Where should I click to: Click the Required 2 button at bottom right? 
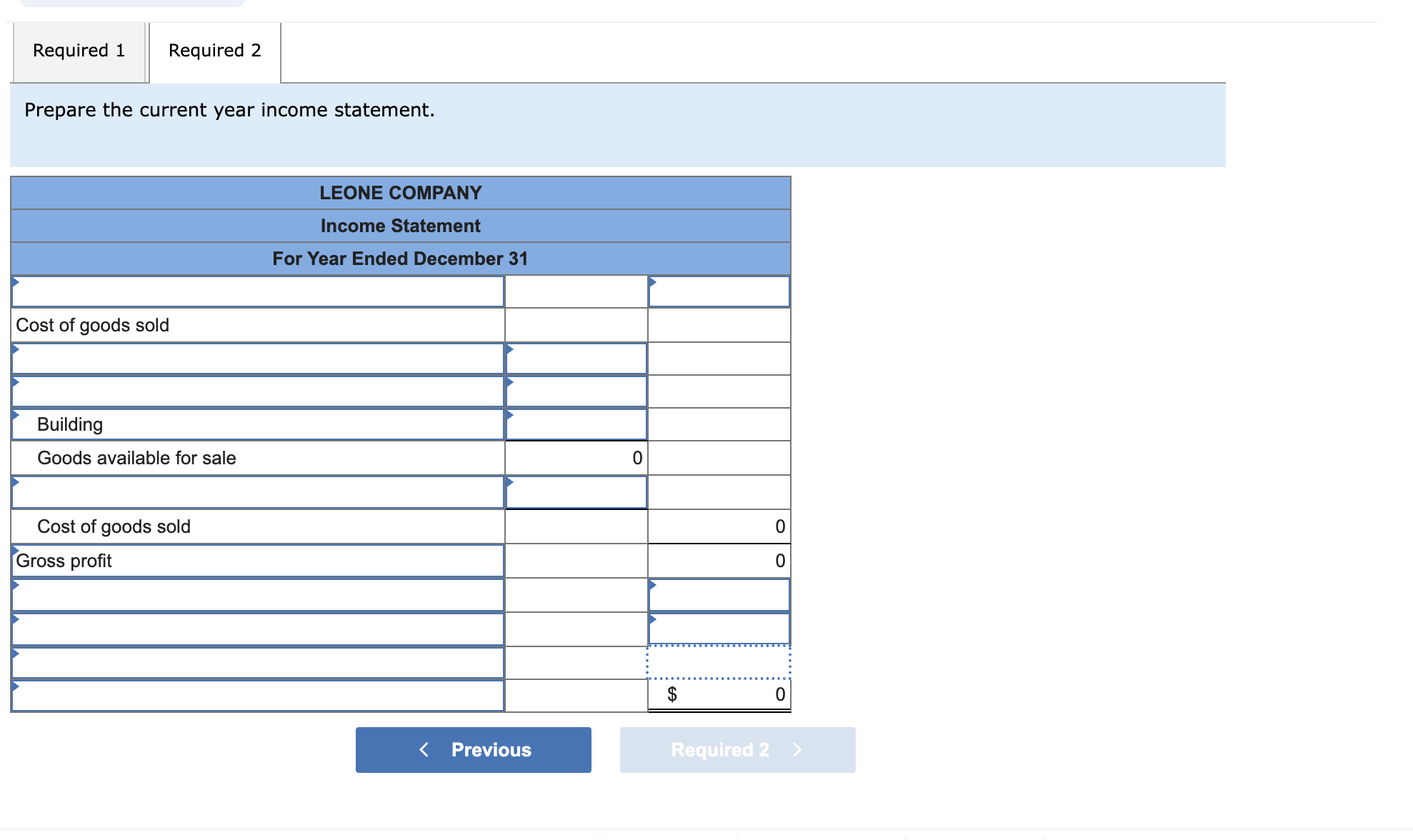pos(737,749)
